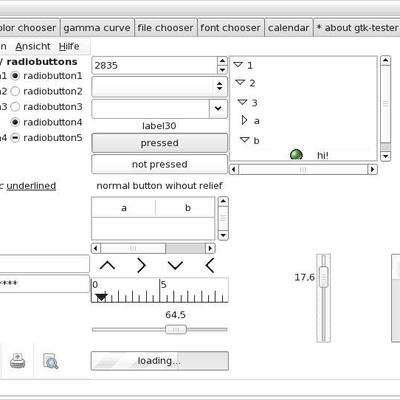Click the ruler widget
This screenshot has height=400, width=400.
coord(160,290)
